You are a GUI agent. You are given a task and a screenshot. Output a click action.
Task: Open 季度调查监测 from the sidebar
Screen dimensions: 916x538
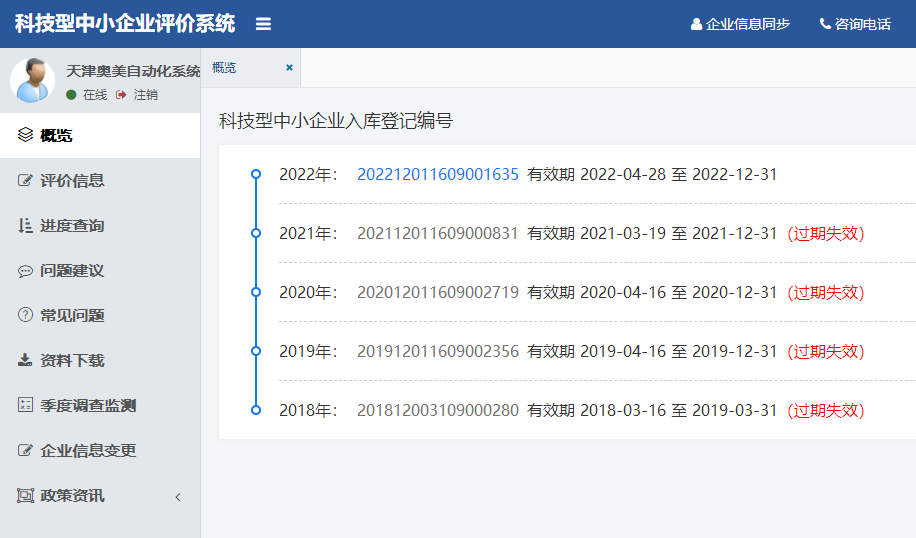tap(87, 406)
